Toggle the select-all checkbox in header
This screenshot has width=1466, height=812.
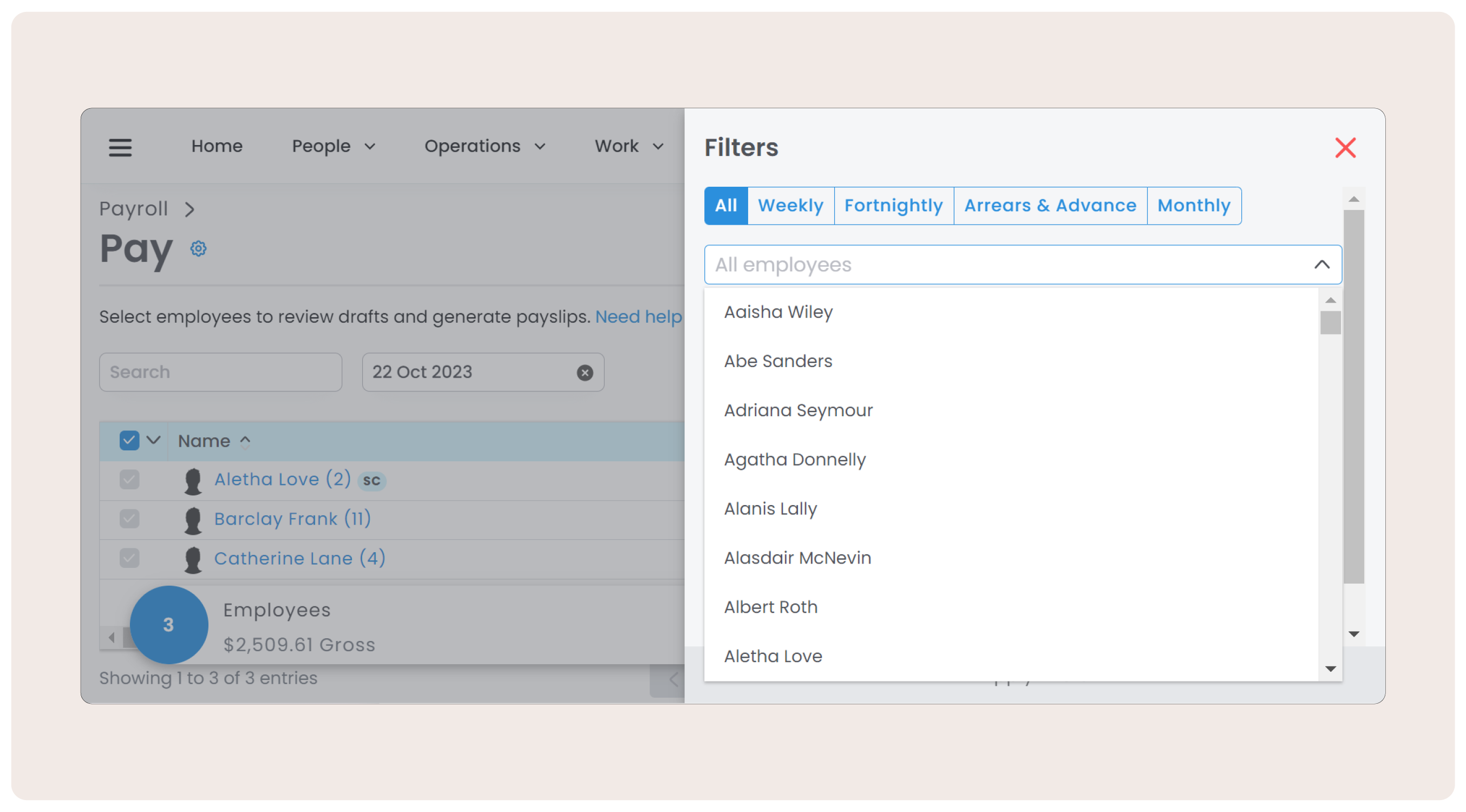point(129,441)
